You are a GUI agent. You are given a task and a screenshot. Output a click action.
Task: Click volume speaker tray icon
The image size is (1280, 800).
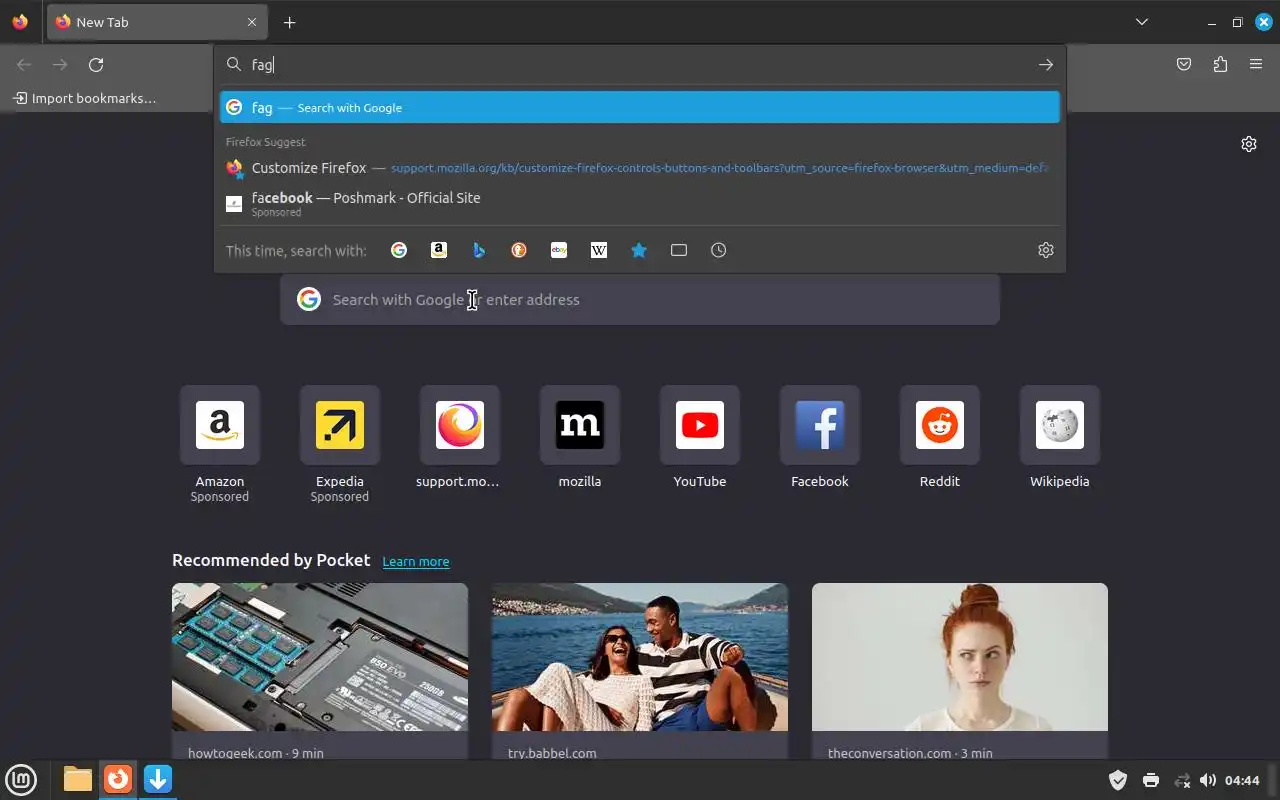click(x=1208, y=780)
